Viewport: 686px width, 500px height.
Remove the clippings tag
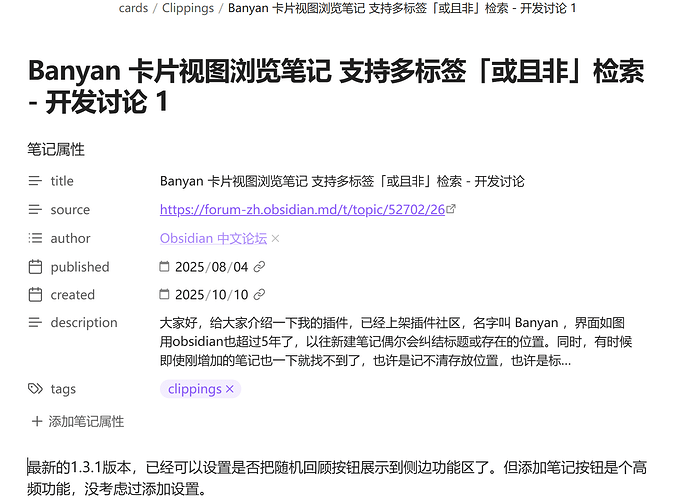pyautogui.click(x=230, y=389)
